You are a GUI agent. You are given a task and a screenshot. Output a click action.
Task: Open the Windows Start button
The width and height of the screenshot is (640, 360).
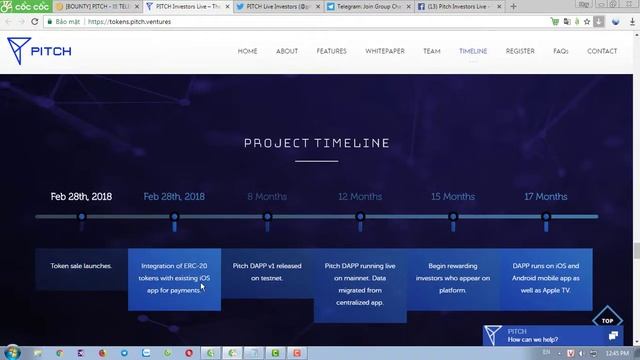pyautogui.click(x=12, y=353)
